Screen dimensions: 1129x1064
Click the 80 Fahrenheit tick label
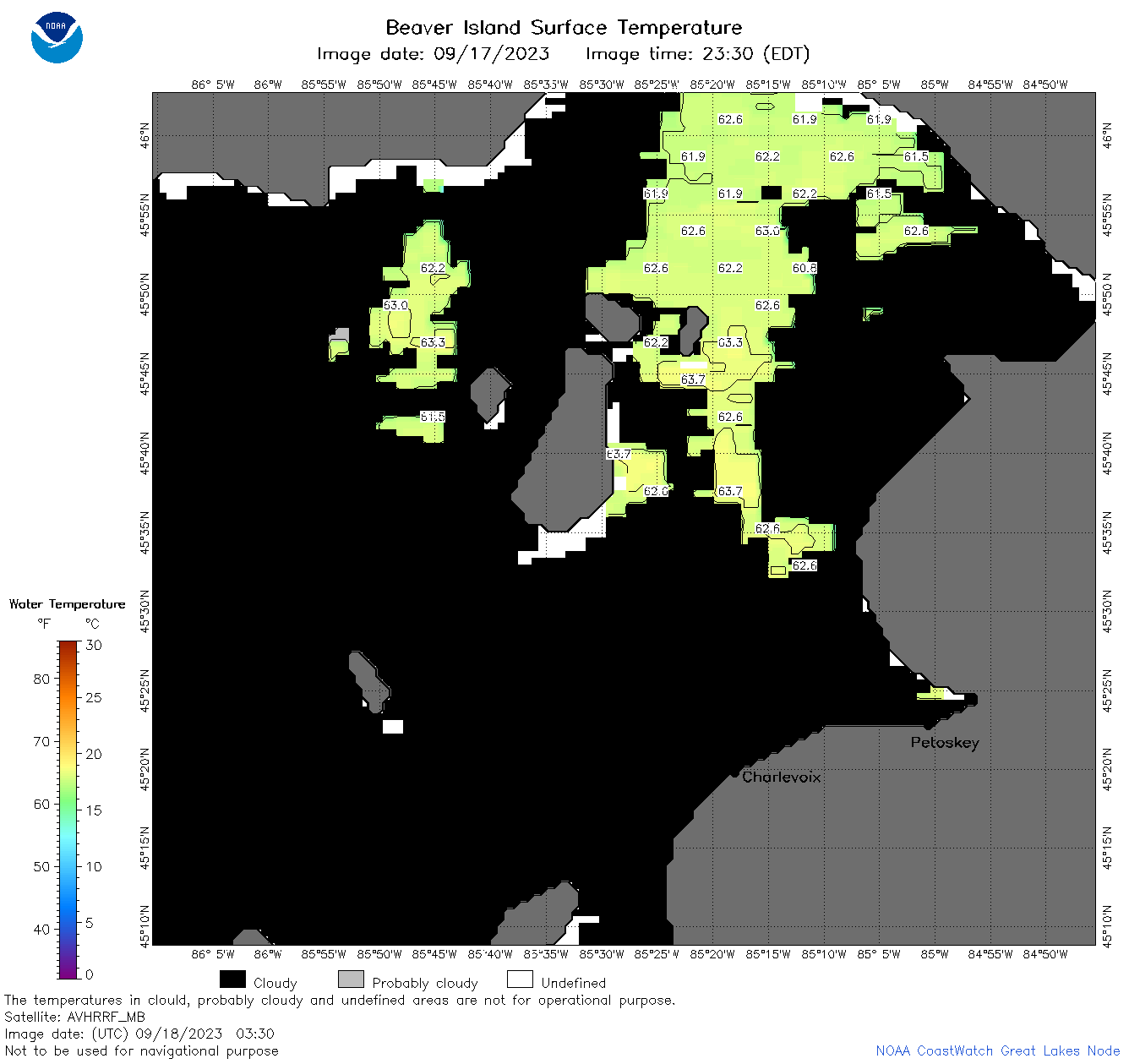coord(41,679)
